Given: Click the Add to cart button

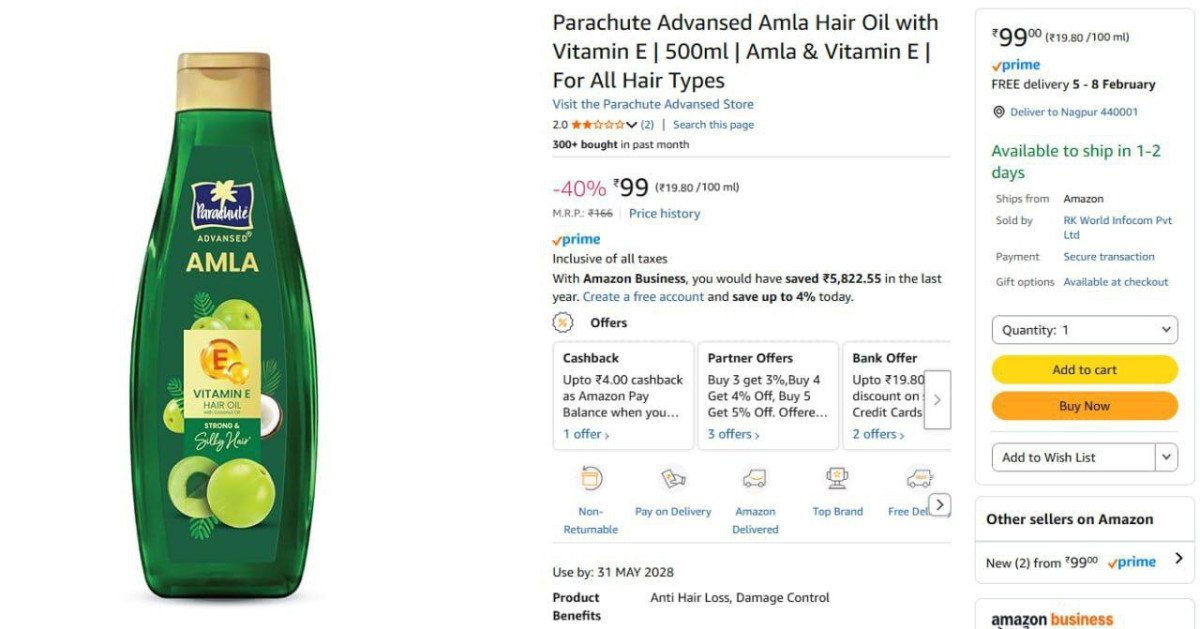Looking at the screenshot, I should coord(1084,370).
